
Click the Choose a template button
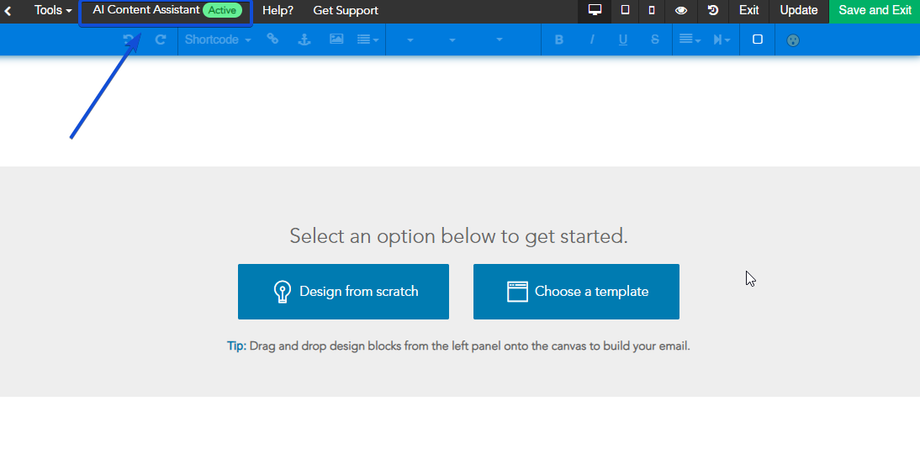pos(576,292)
